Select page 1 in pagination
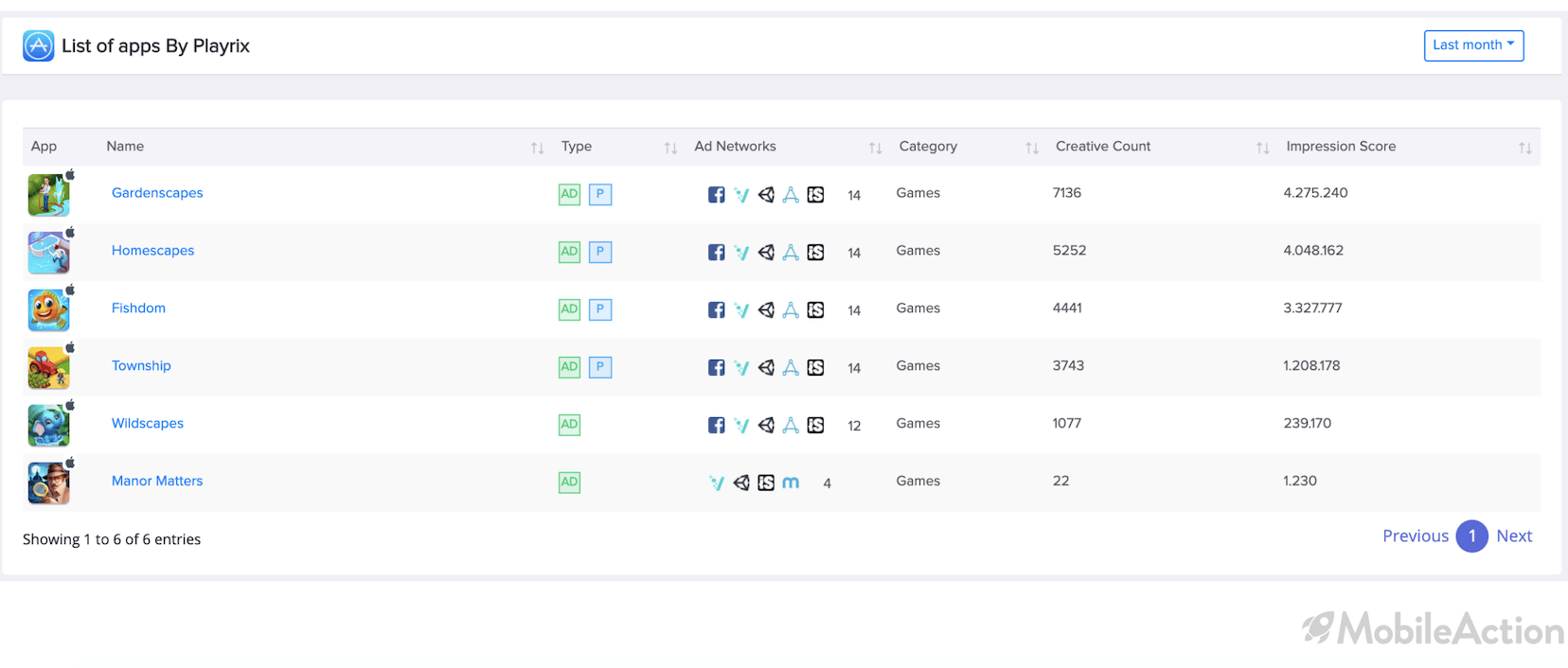 pyautogui.click(x=1472, y=536)
